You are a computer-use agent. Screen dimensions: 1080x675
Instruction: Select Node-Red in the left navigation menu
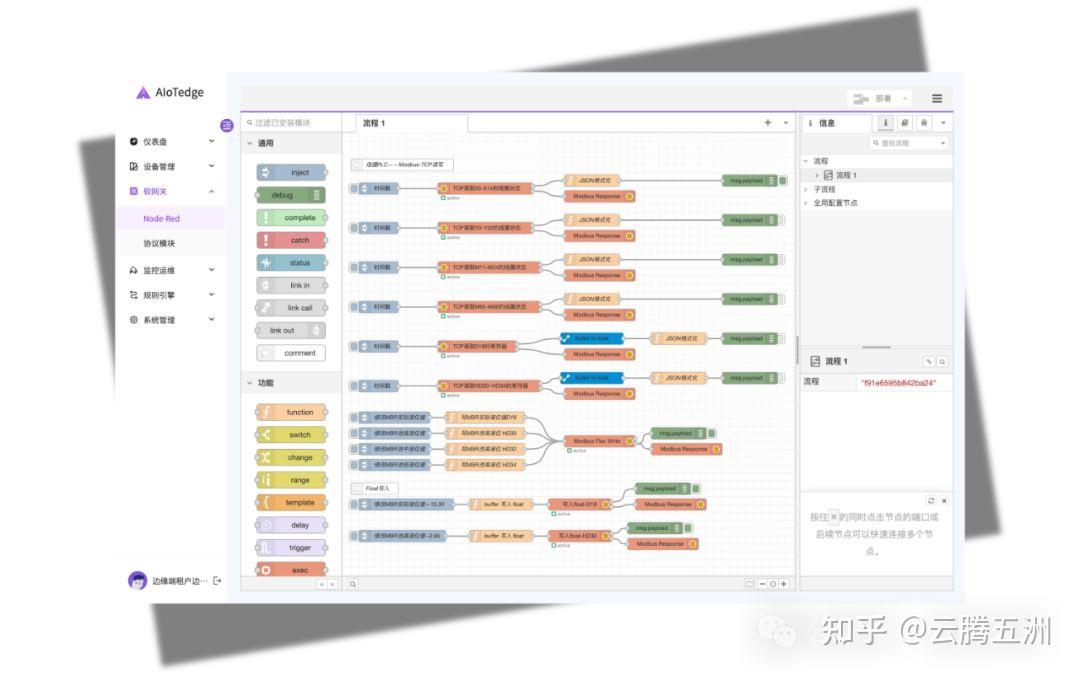point(160,218)
